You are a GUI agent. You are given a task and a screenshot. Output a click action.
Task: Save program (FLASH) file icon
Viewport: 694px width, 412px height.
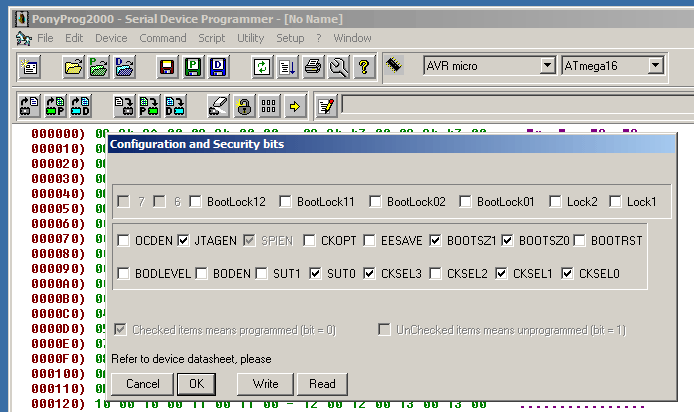pyautogui.click(x=193, y=67)
